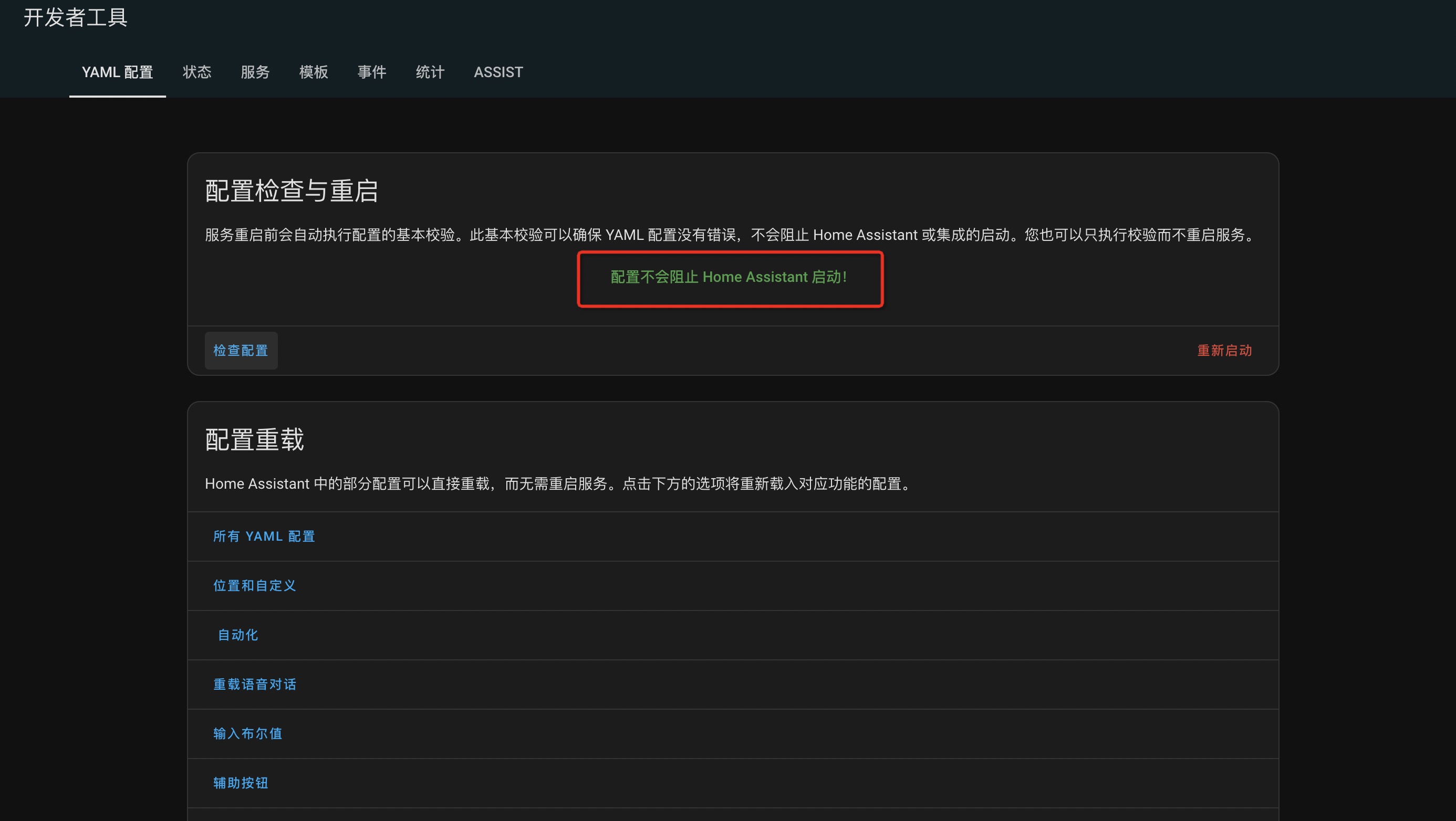Open the 服务 tab

tap(255, 72)
